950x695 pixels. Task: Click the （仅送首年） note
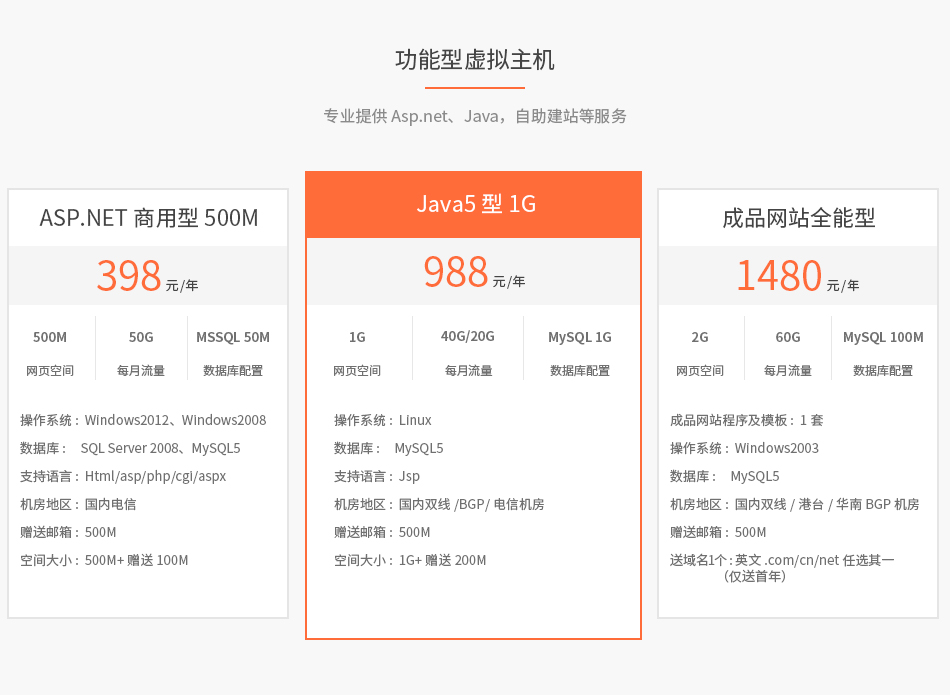click(754, 576)
